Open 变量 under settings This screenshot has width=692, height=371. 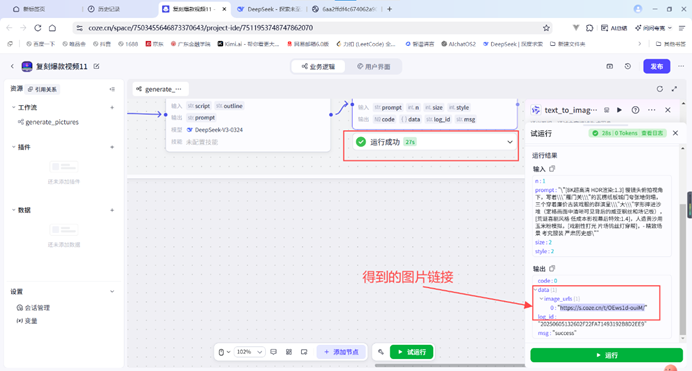click(x=27, y=321)
